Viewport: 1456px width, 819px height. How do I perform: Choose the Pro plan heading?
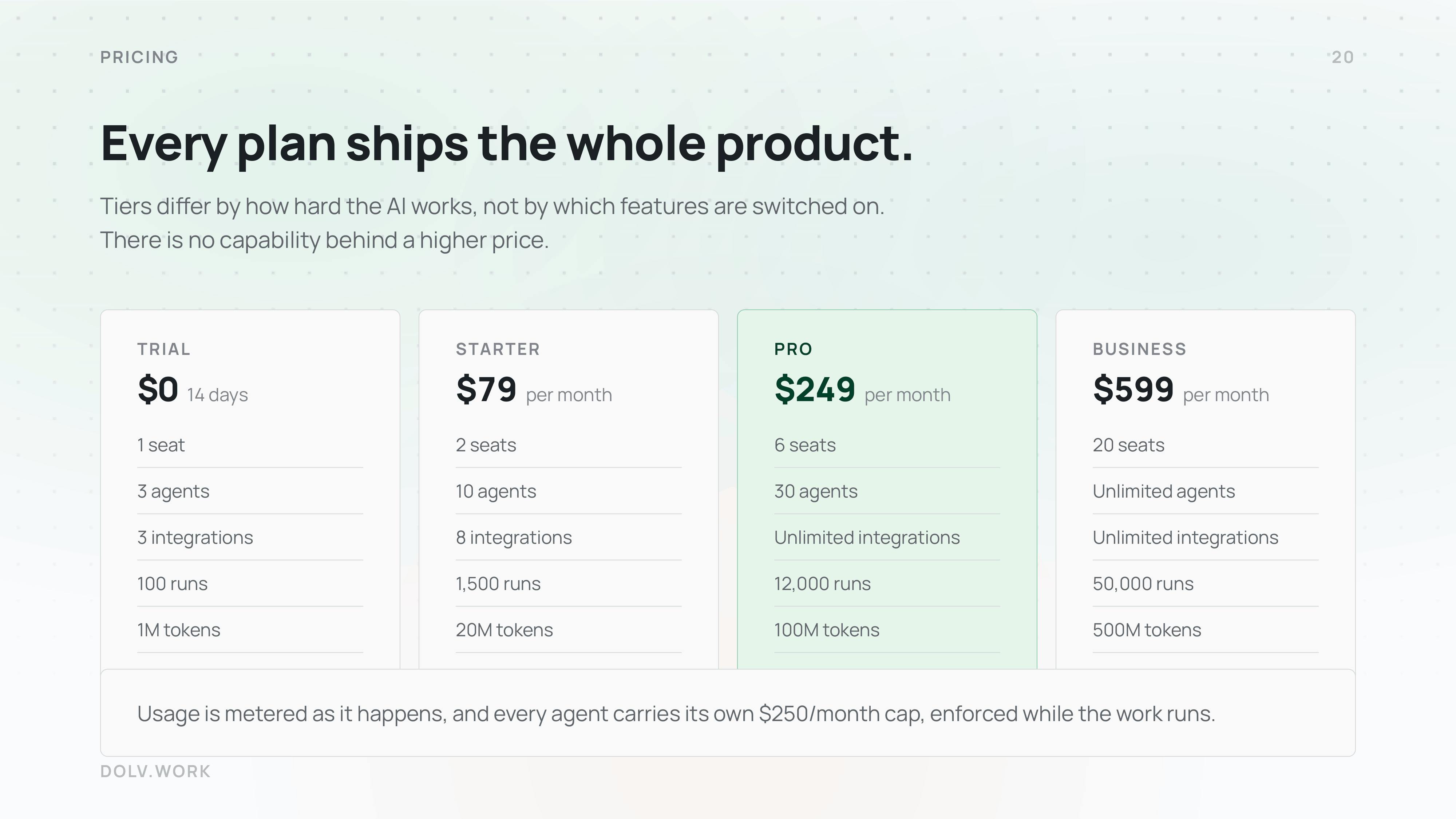click(x=794, y=349)
